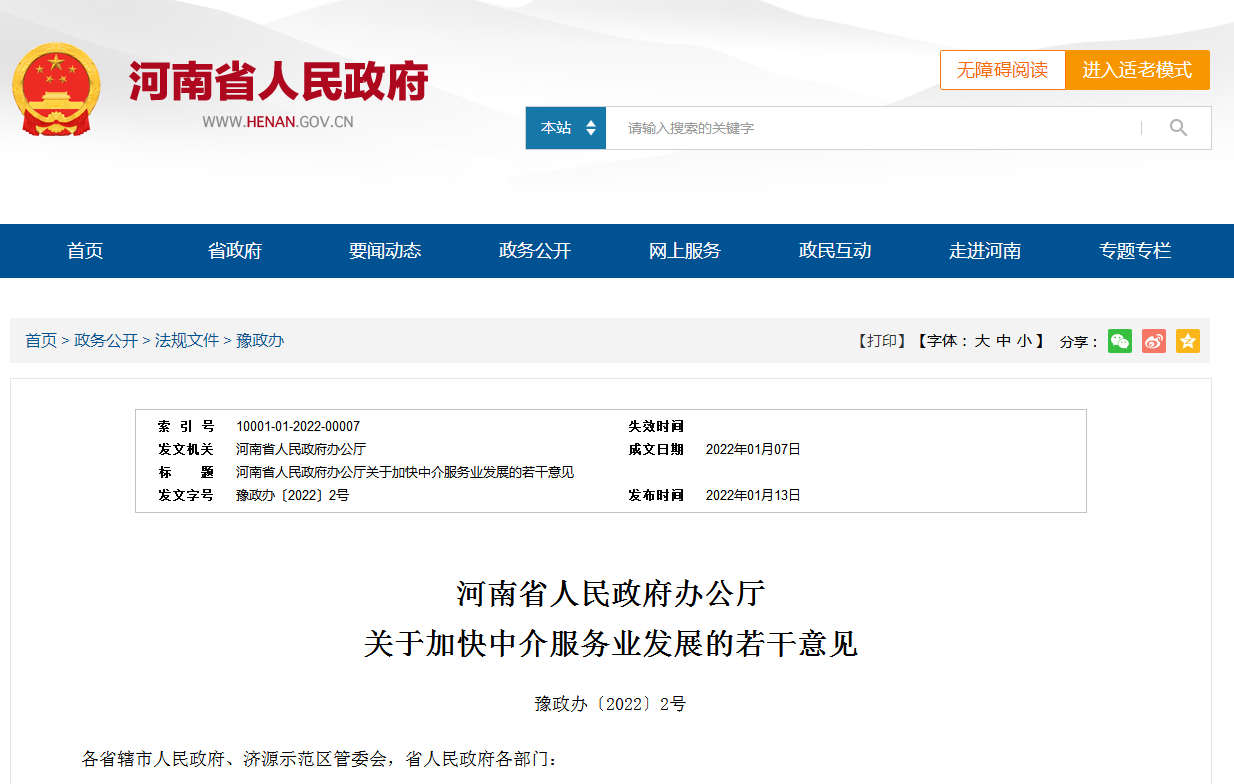Open the 网上服务 navigation item
Image resolution: width=1234 pixels, height=784 pixels.
(685, 251)
